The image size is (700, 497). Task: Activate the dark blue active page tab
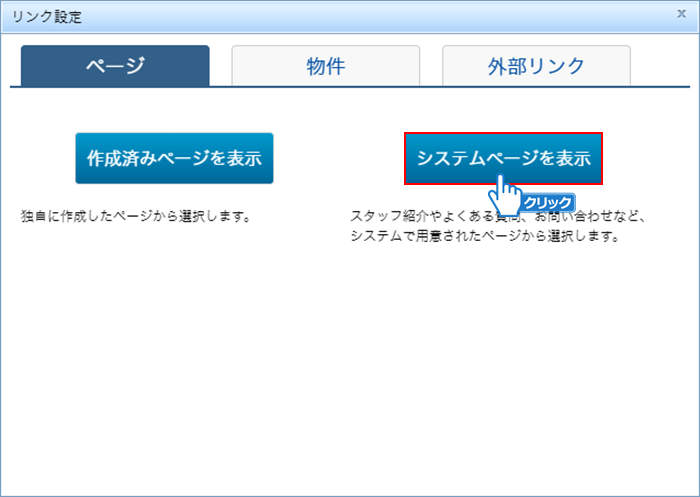(114, 66)
